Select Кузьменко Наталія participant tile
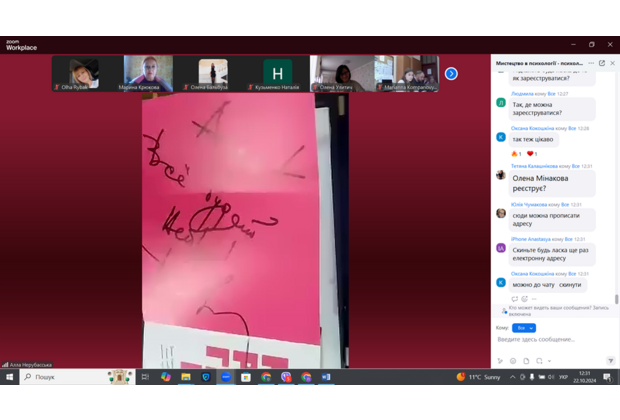The height and width of the screenshot is (420, 620). coord(277,73)
